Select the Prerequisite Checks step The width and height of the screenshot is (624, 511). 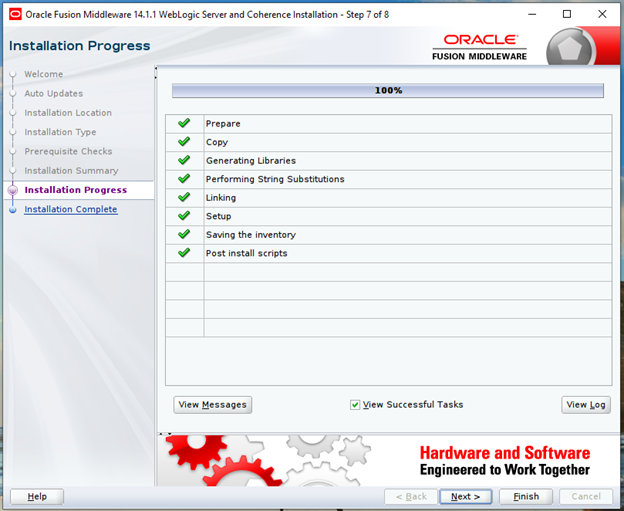click(x=68, y=151)
